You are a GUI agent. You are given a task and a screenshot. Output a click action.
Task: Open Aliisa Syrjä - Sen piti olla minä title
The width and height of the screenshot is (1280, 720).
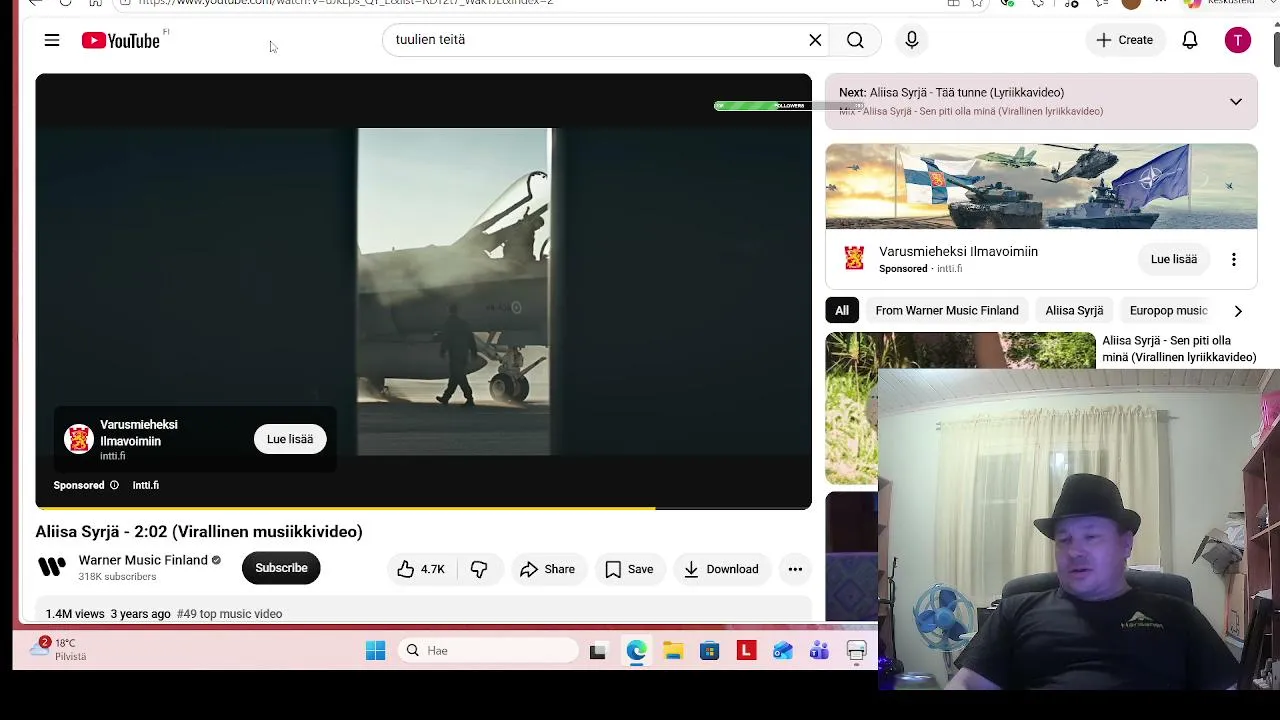1179,349
